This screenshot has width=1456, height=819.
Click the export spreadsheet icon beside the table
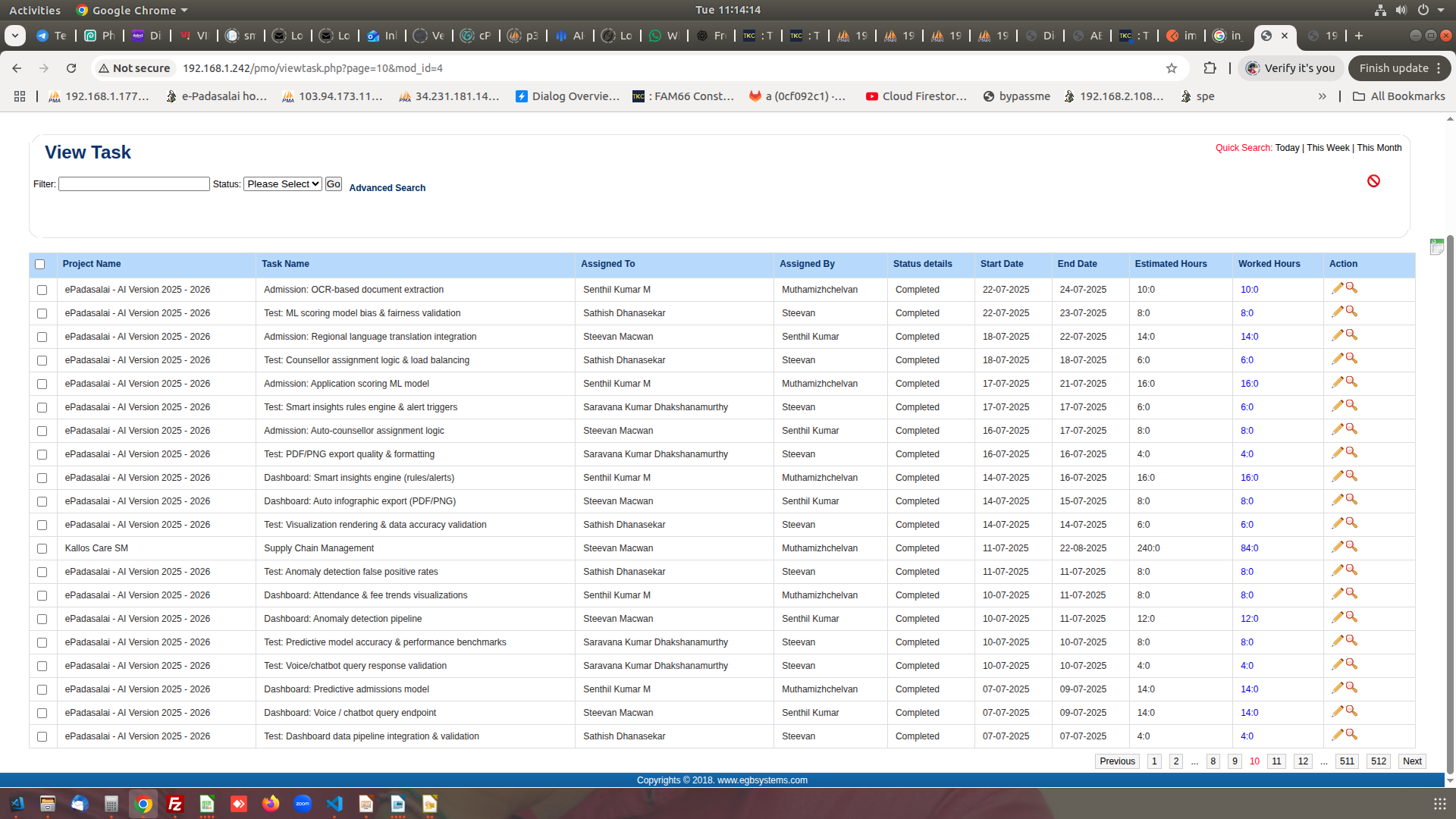(1436, 247)
